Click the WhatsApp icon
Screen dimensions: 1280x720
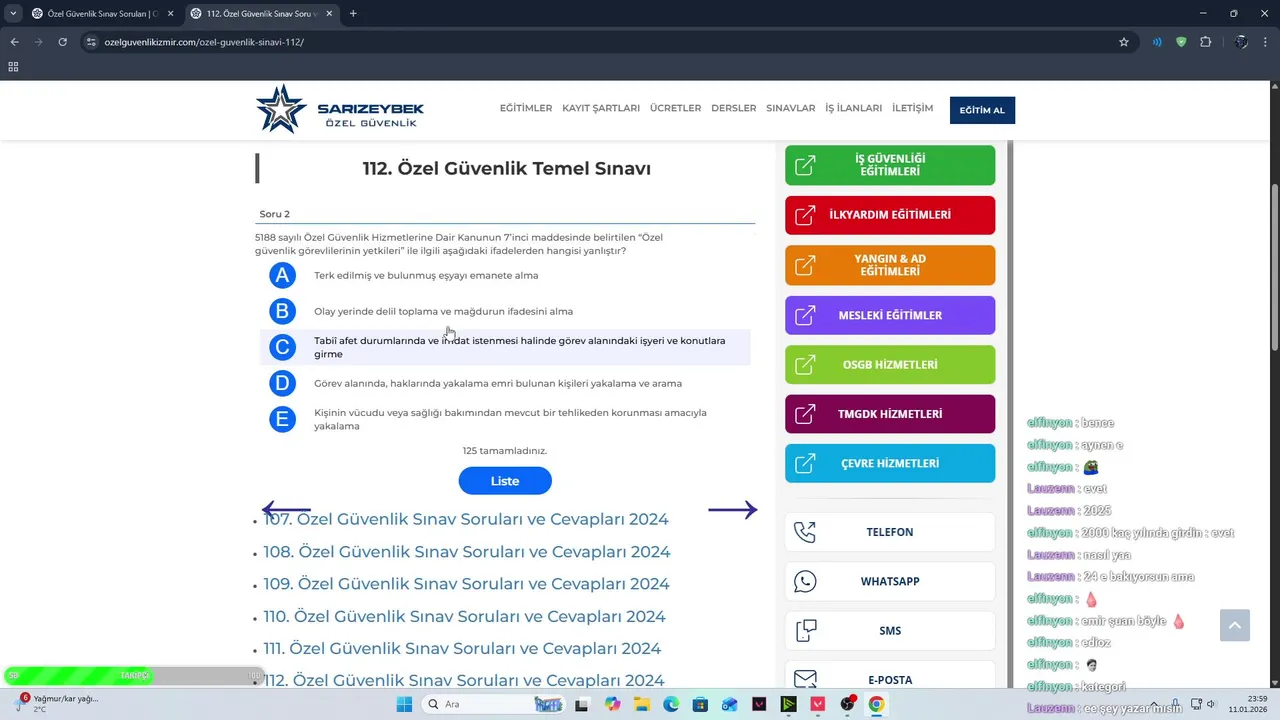click(805, 581)
